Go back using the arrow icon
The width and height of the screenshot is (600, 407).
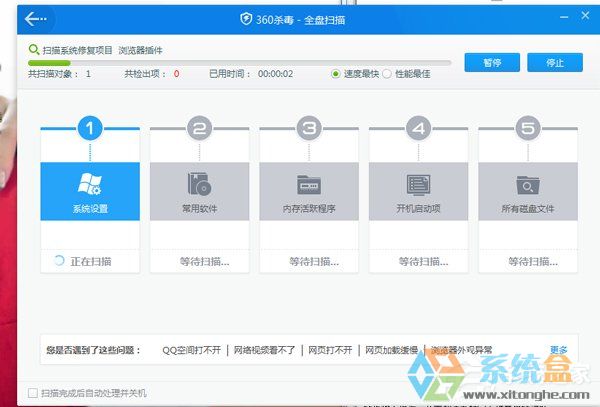[35, 18]
